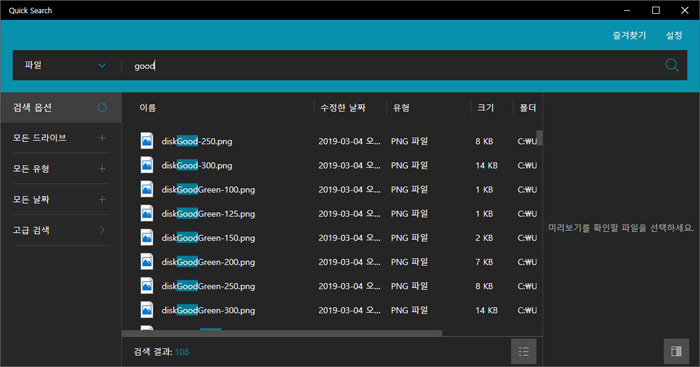Maximize the Quick Search window
Screen dimensions: 700x367
(656, 10)
